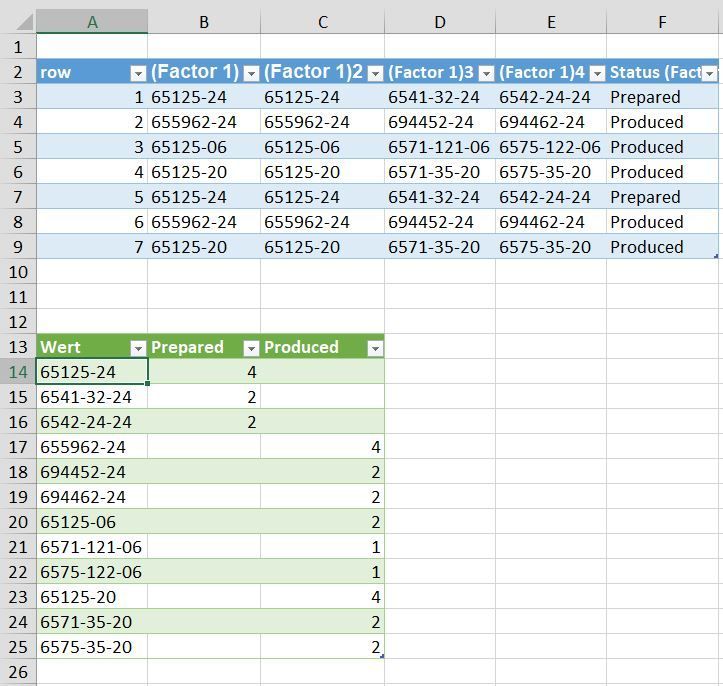Viewport: 723px width, 686px height.
Task: Select cell D9 with 6571-35-20
Action: pos(440,247)
